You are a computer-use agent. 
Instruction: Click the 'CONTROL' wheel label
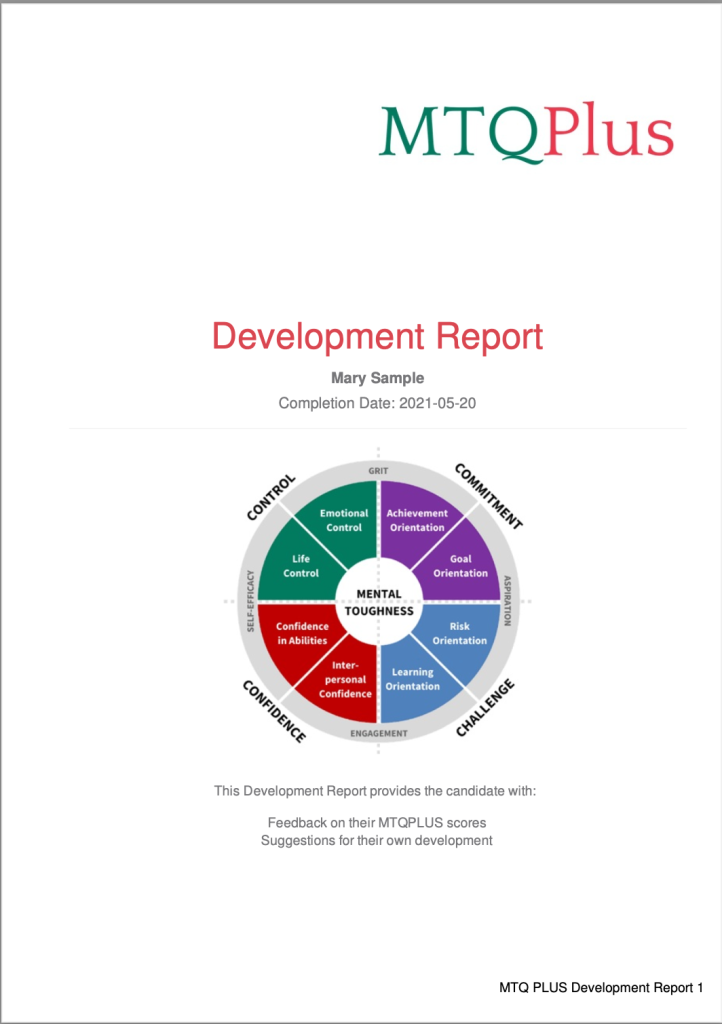(x=271, y=498)
